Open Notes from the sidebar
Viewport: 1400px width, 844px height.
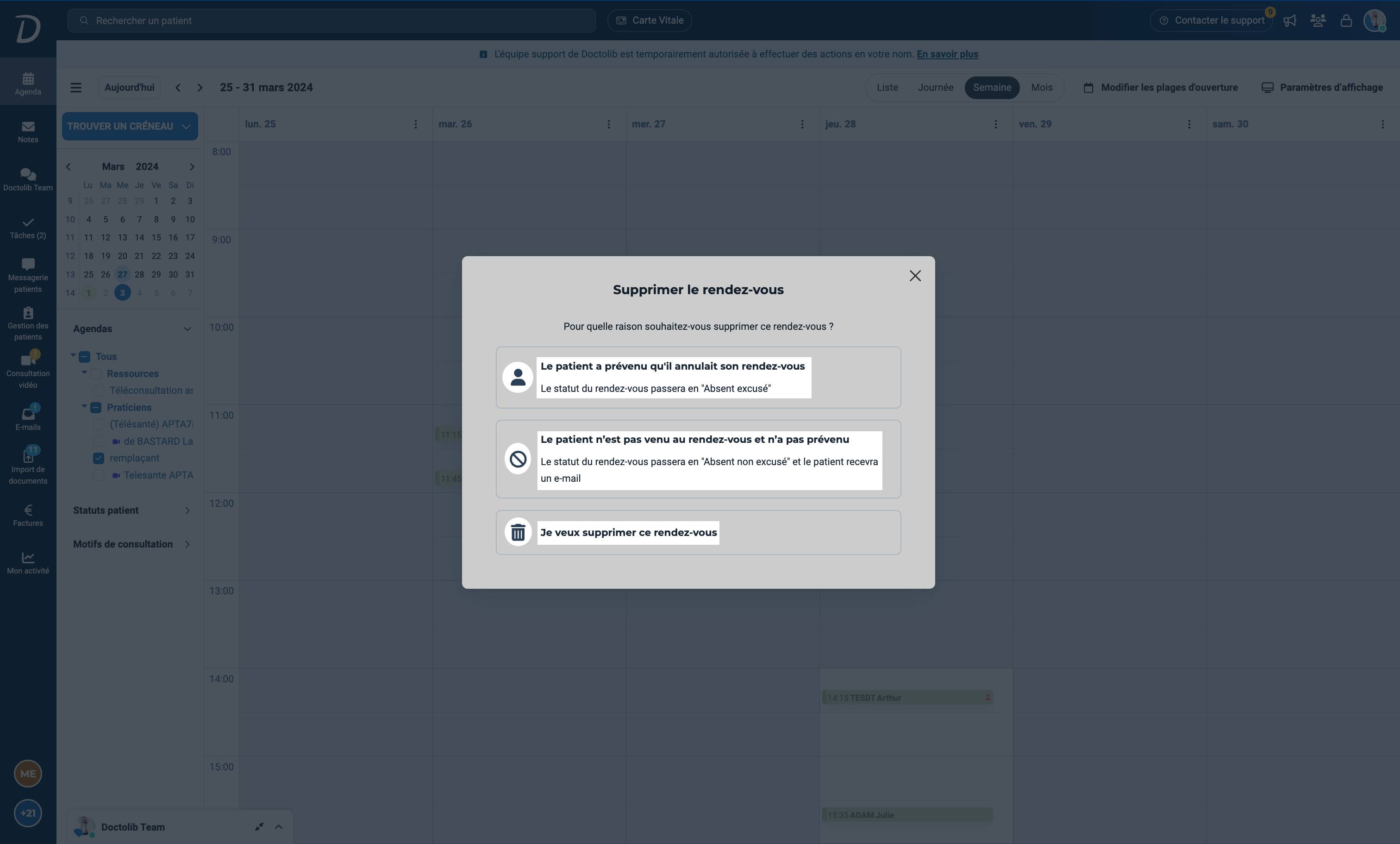[x=28, y=131]
